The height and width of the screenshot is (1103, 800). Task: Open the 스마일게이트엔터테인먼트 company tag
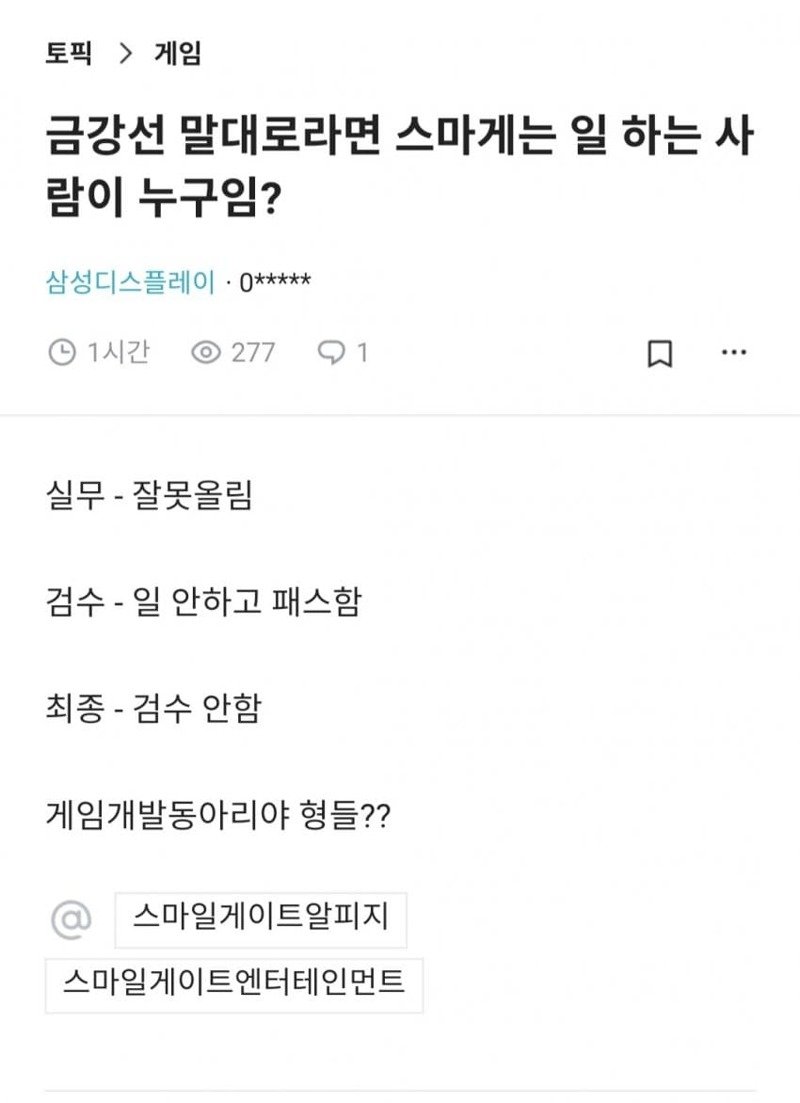point(234,985)
